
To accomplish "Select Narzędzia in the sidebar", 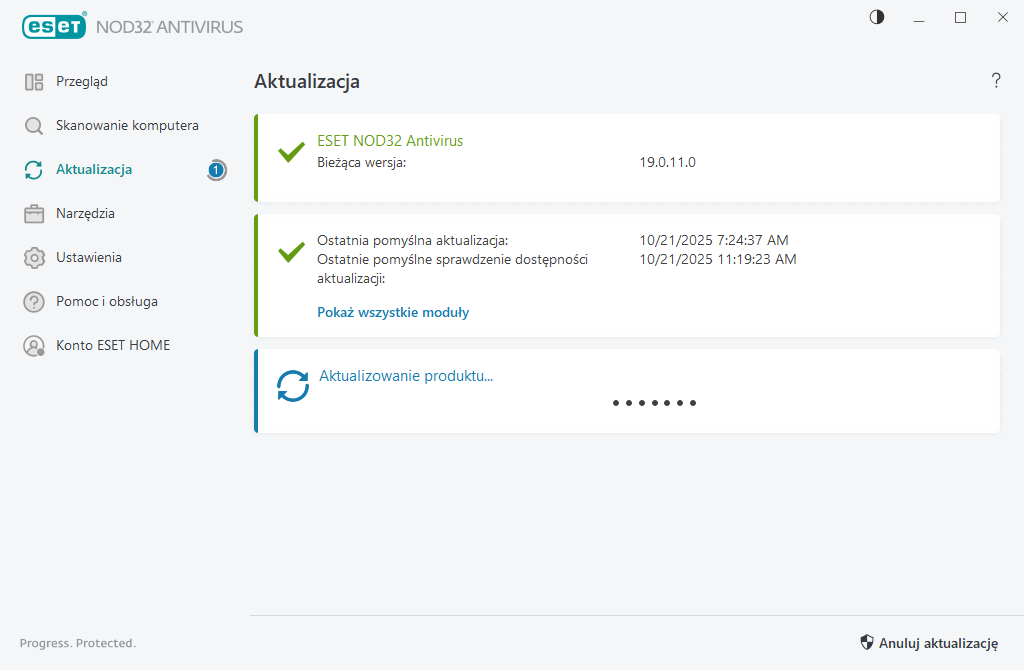I will [85, 214].
